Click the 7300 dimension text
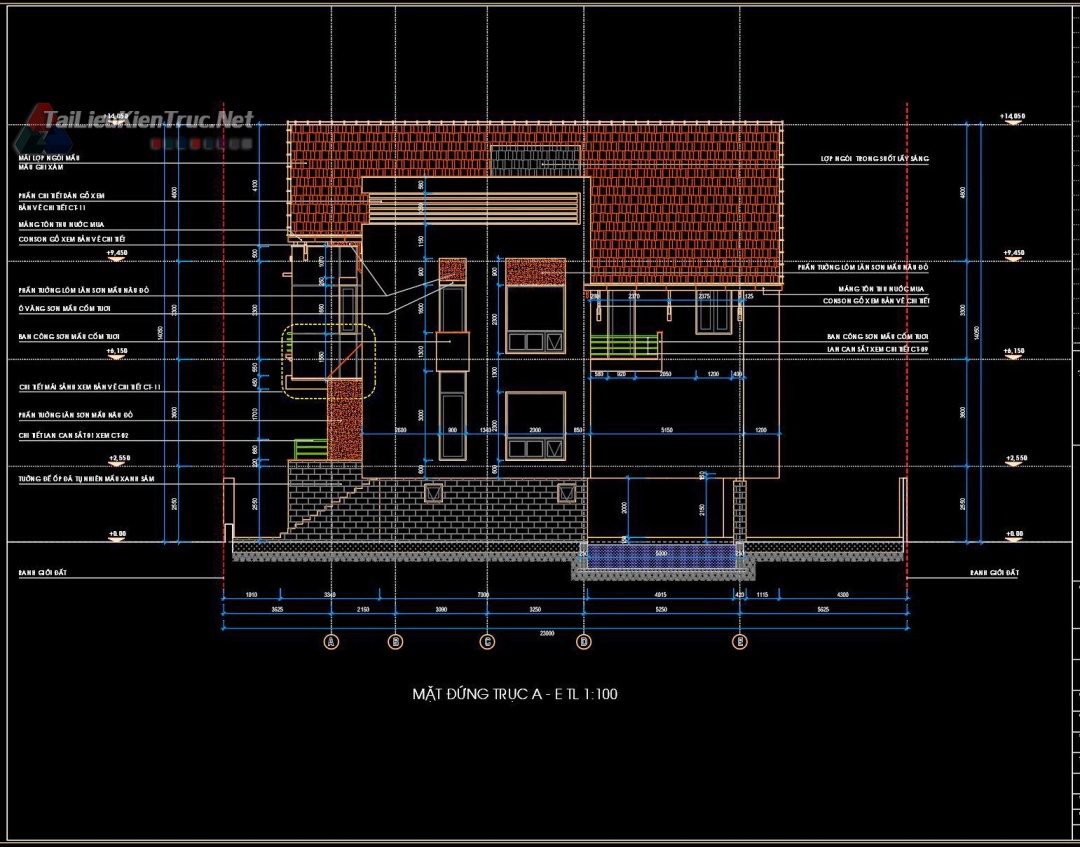This screenshot has height=847, width=1080. tap(483, 595)
